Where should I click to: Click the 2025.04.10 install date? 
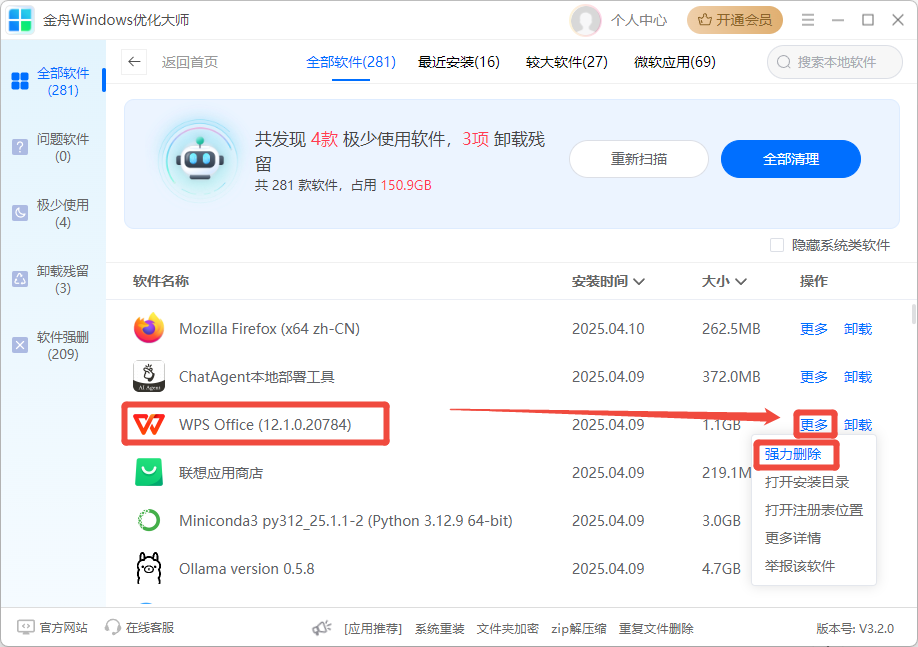click(608, 329)
